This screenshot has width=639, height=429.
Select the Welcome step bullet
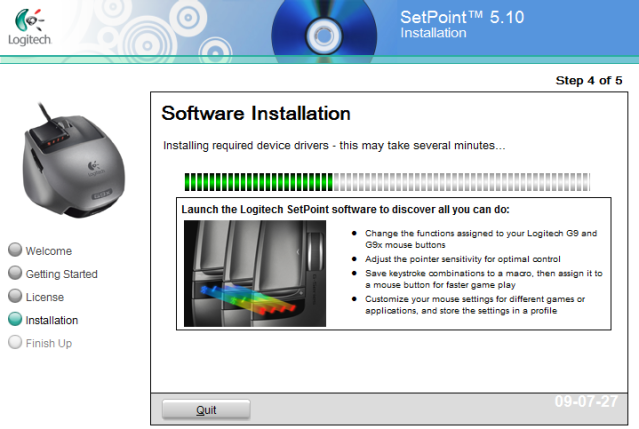click(15, 250)
